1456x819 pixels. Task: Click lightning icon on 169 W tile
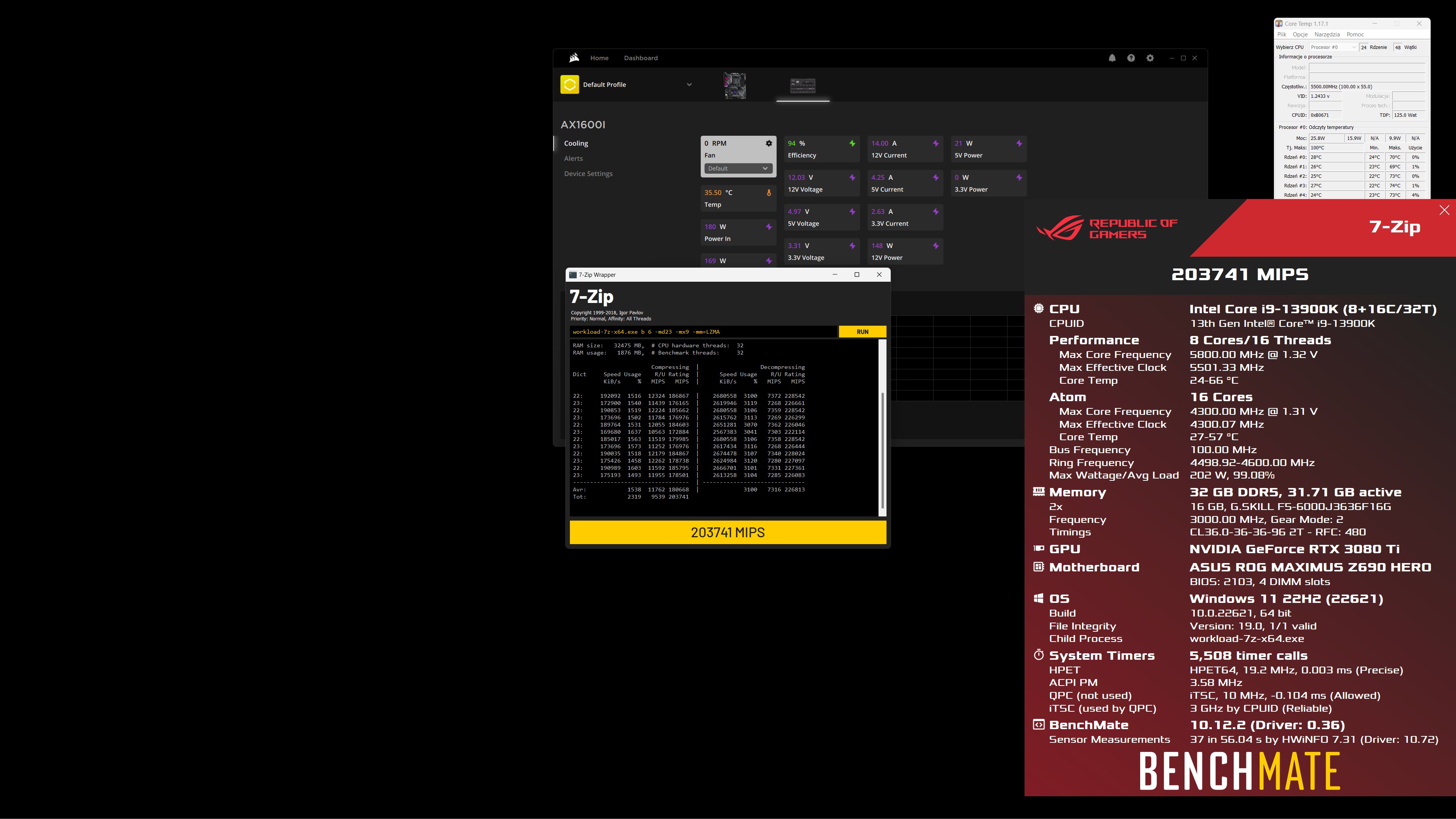769,260
